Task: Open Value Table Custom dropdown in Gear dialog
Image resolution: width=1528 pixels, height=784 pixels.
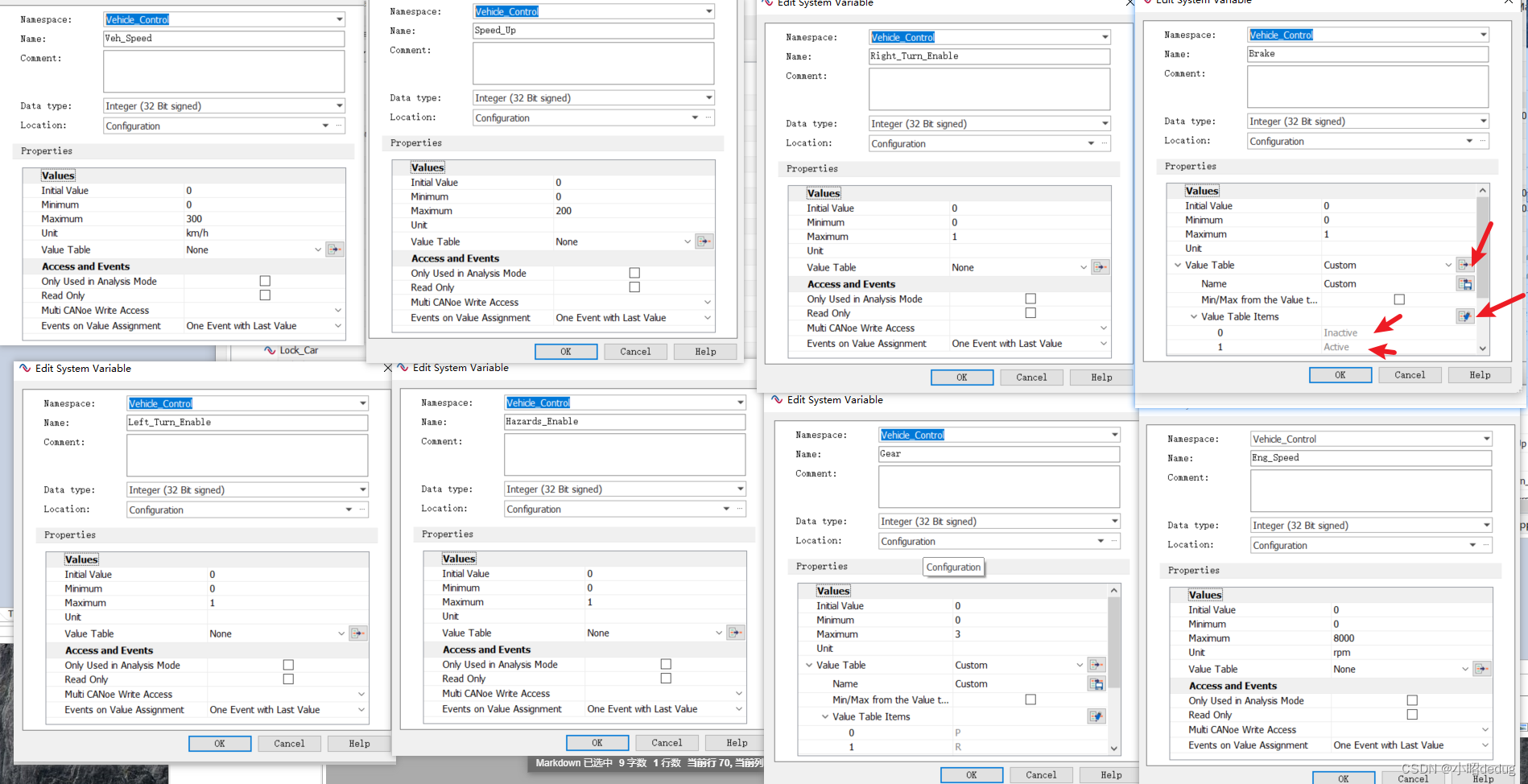Action: [x=1080, y=665]
